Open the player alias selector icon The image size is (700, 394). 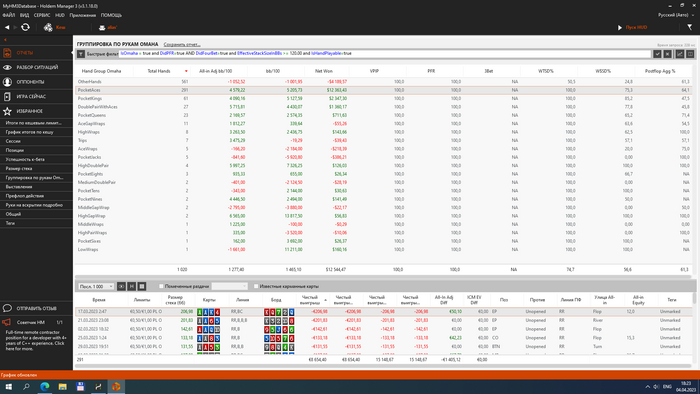tap(102, 28)
